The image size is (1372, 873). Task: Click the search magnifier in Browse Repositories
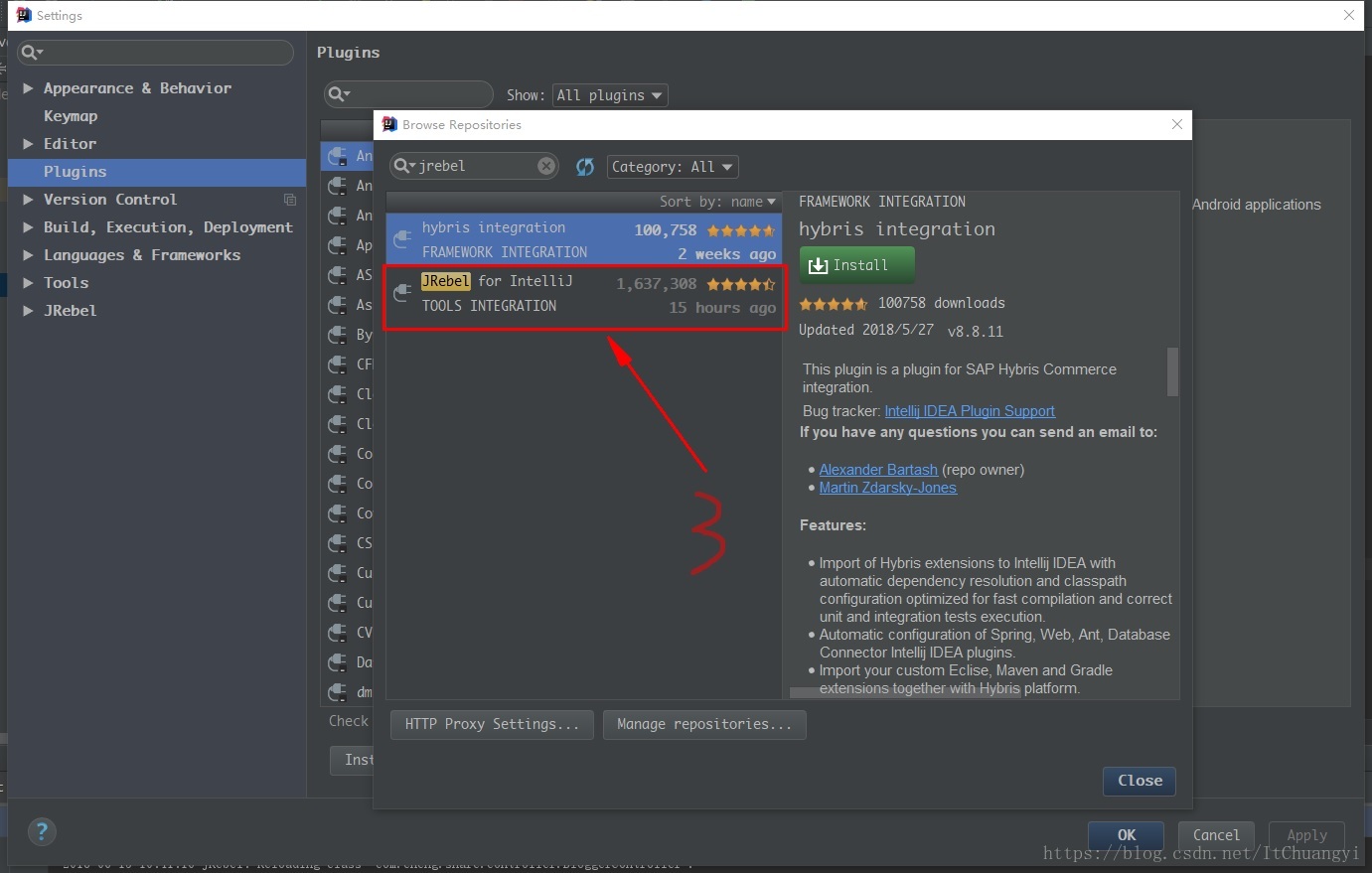click(x=403, y=166)
